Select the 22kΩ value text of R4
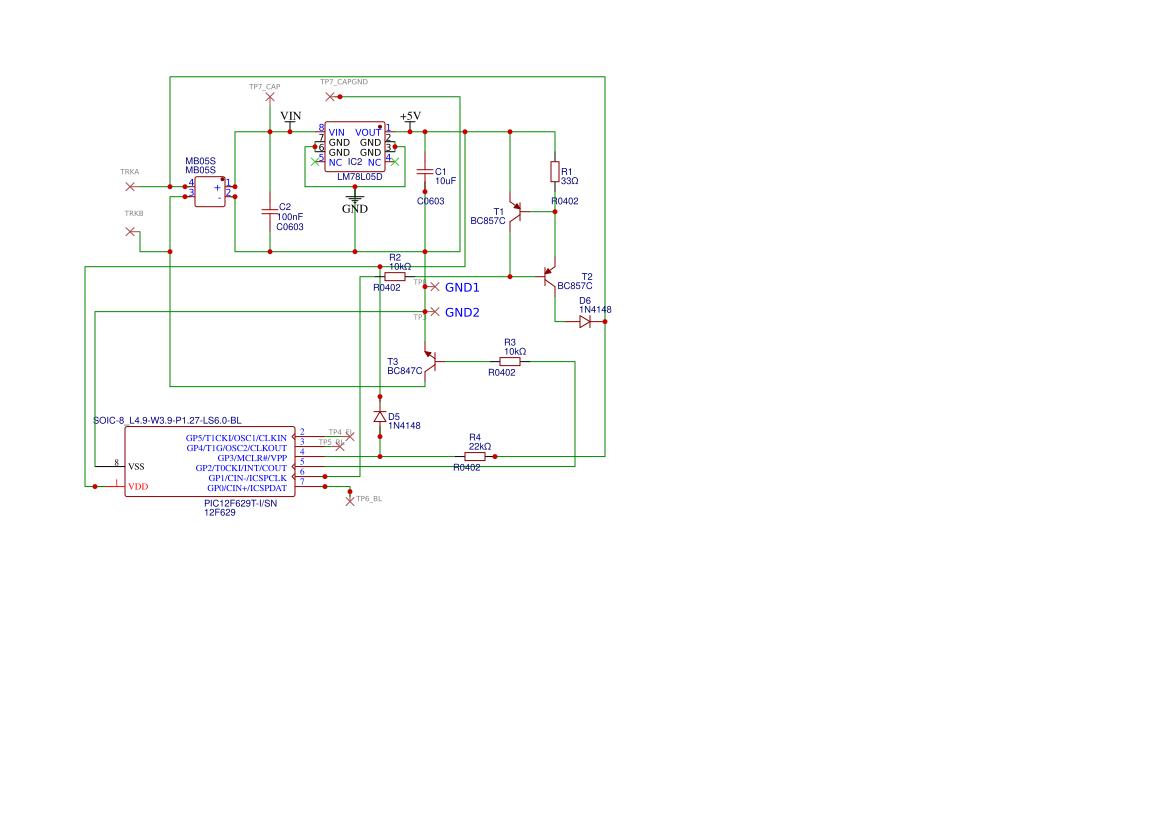The width and height of the screenshot is (1169, 827). click(x=479, y=447)
